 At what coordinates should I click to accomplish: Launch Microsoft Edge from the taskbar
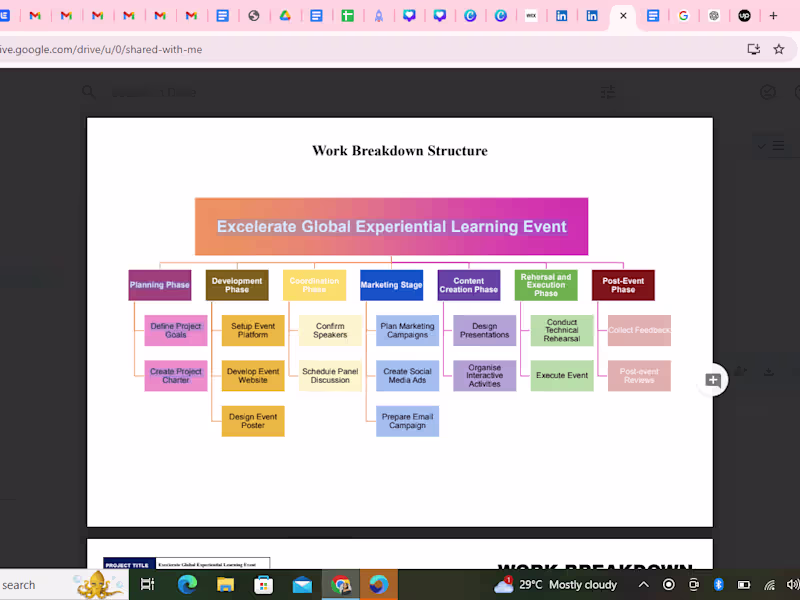tap(187, 584)
